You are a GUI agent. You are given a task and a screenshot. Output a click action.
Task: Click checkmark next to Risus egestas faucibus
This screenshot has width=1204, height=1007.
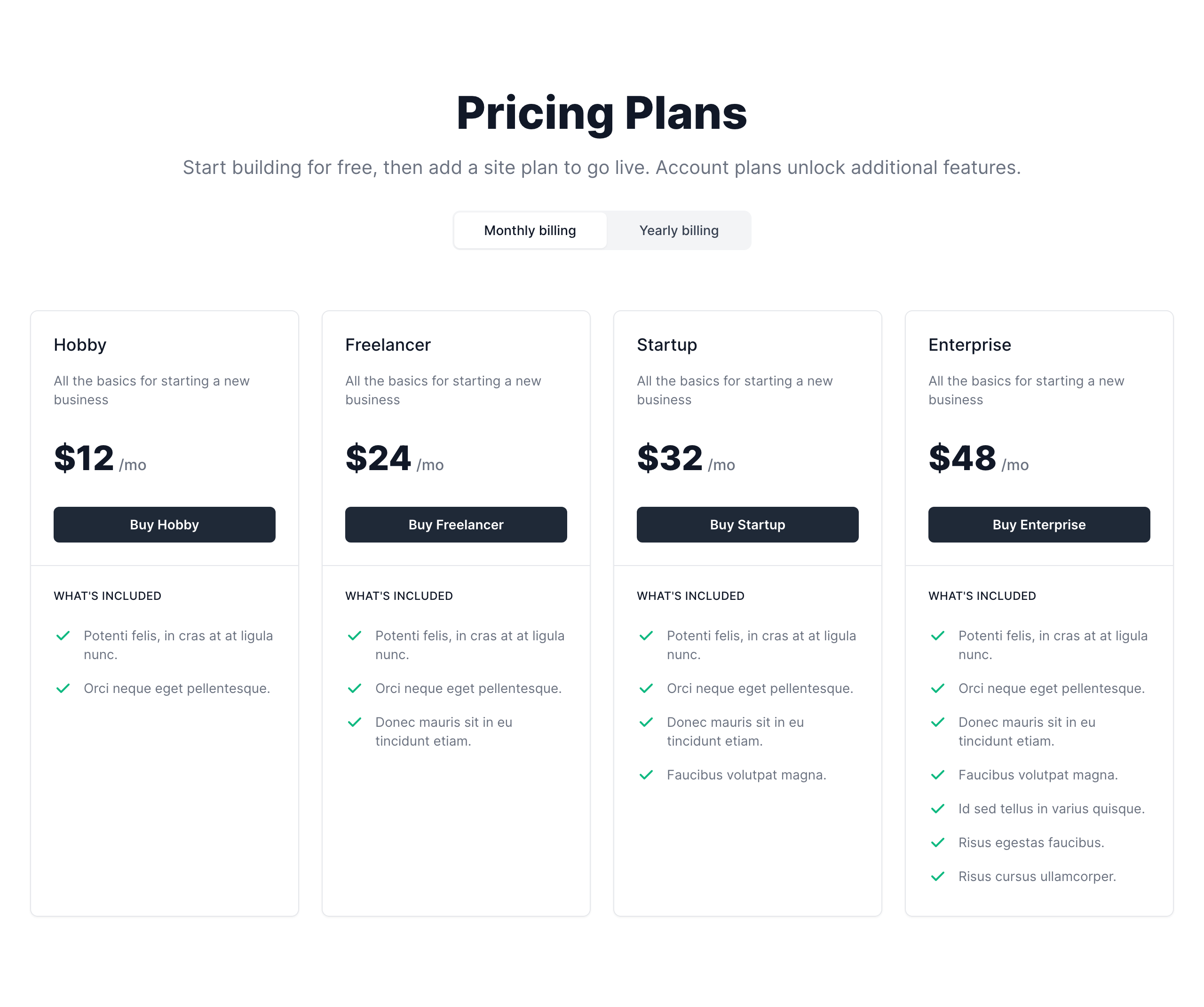(937, 842)
